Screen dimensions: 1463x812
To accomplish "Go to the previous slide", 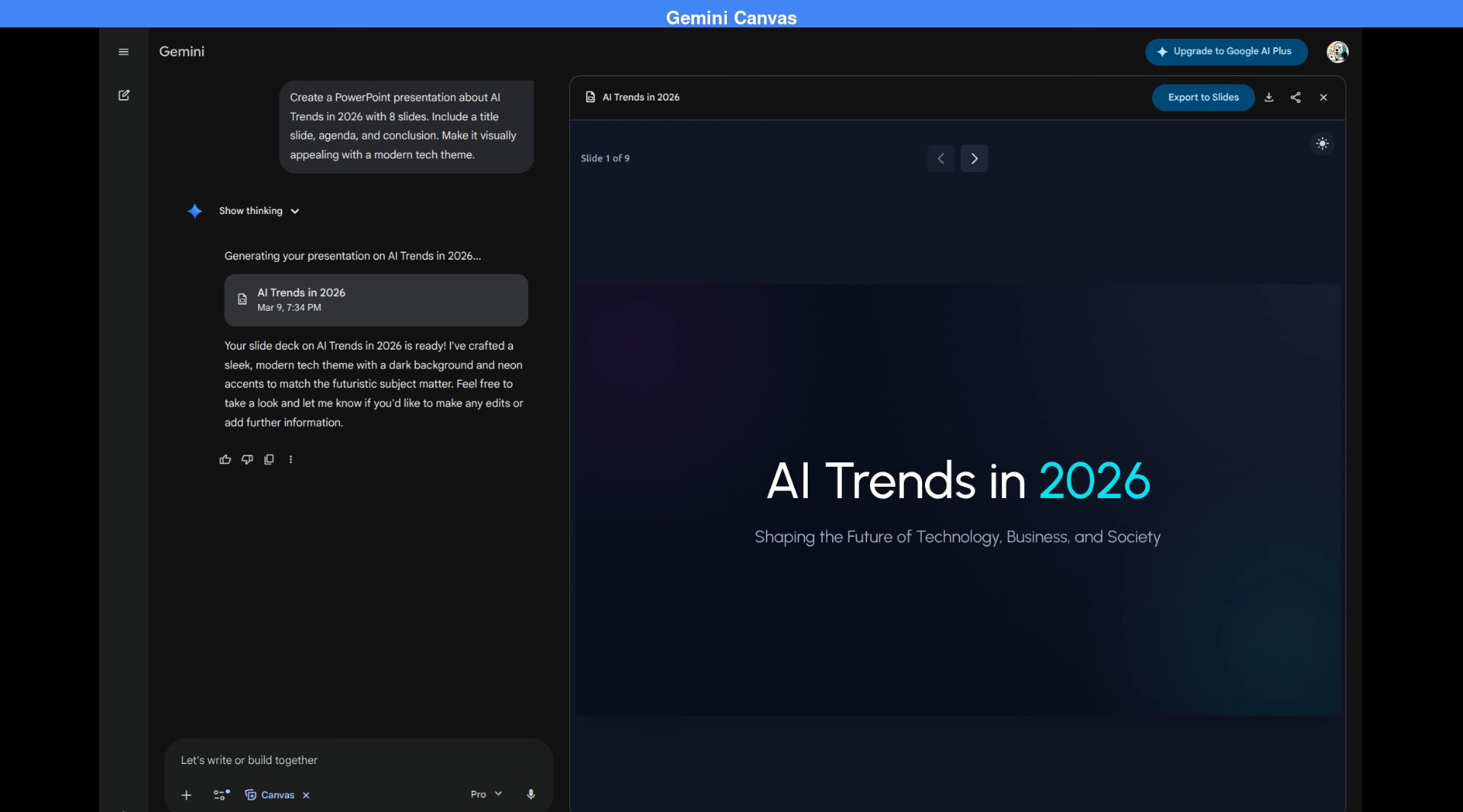I will [x=941, y=158].
